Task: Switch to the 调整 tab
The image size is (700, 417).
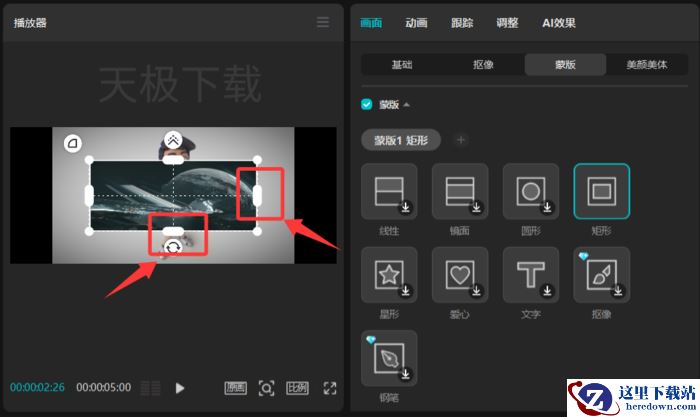Action: [x=508, y=23]
